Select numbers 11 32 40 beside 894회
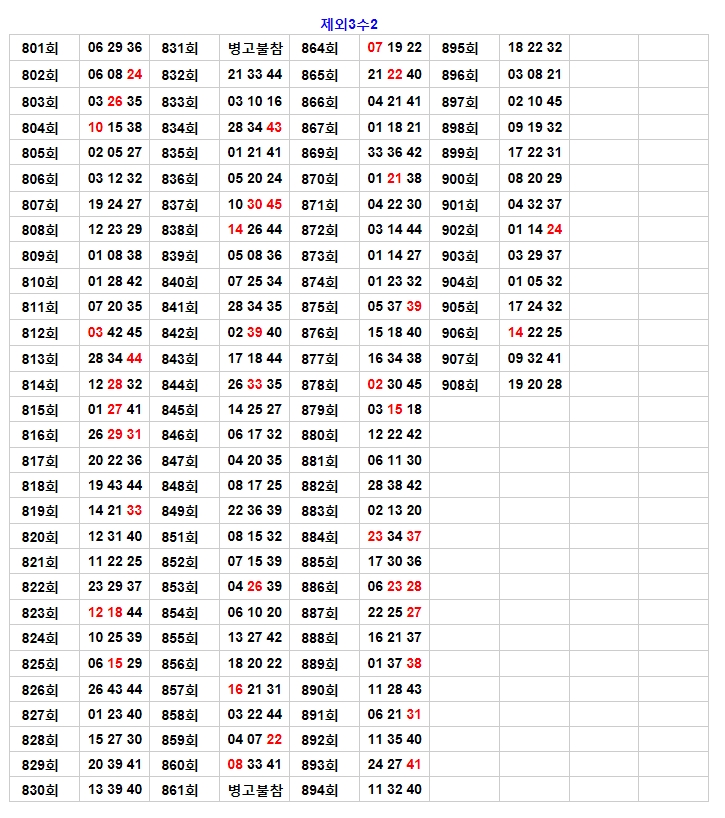Screen dimensions: 725x818 coord(395,790)
